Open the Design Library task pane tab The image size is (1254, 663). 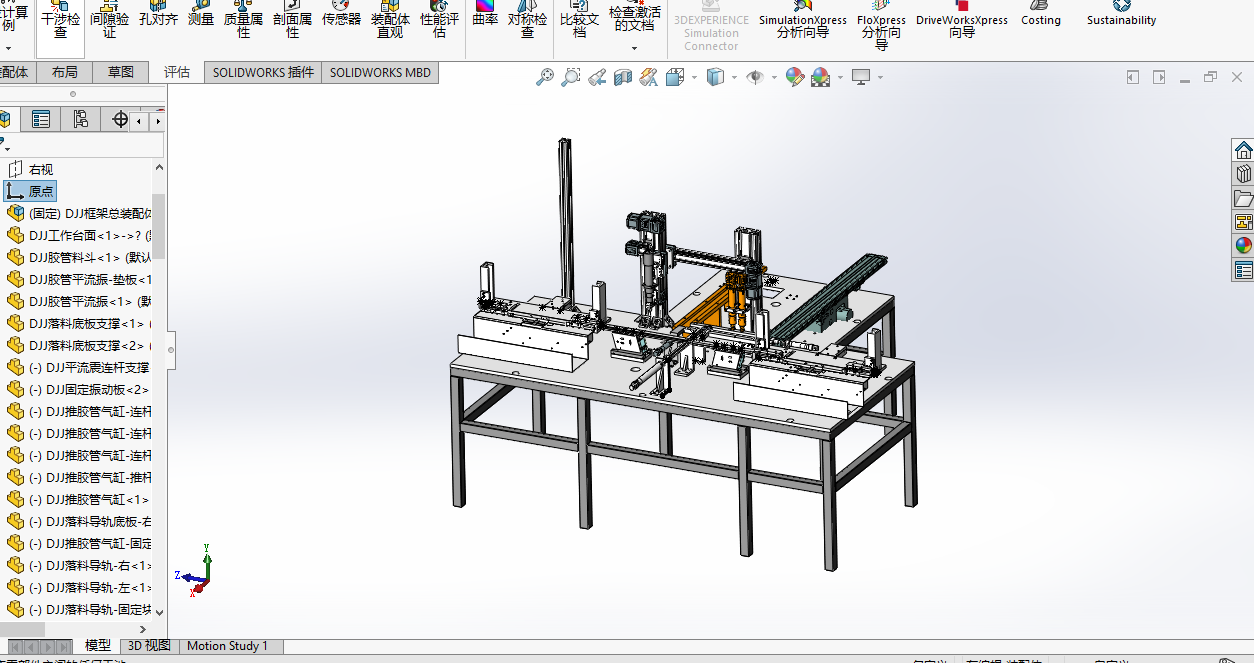click(x=1243, y=174)
